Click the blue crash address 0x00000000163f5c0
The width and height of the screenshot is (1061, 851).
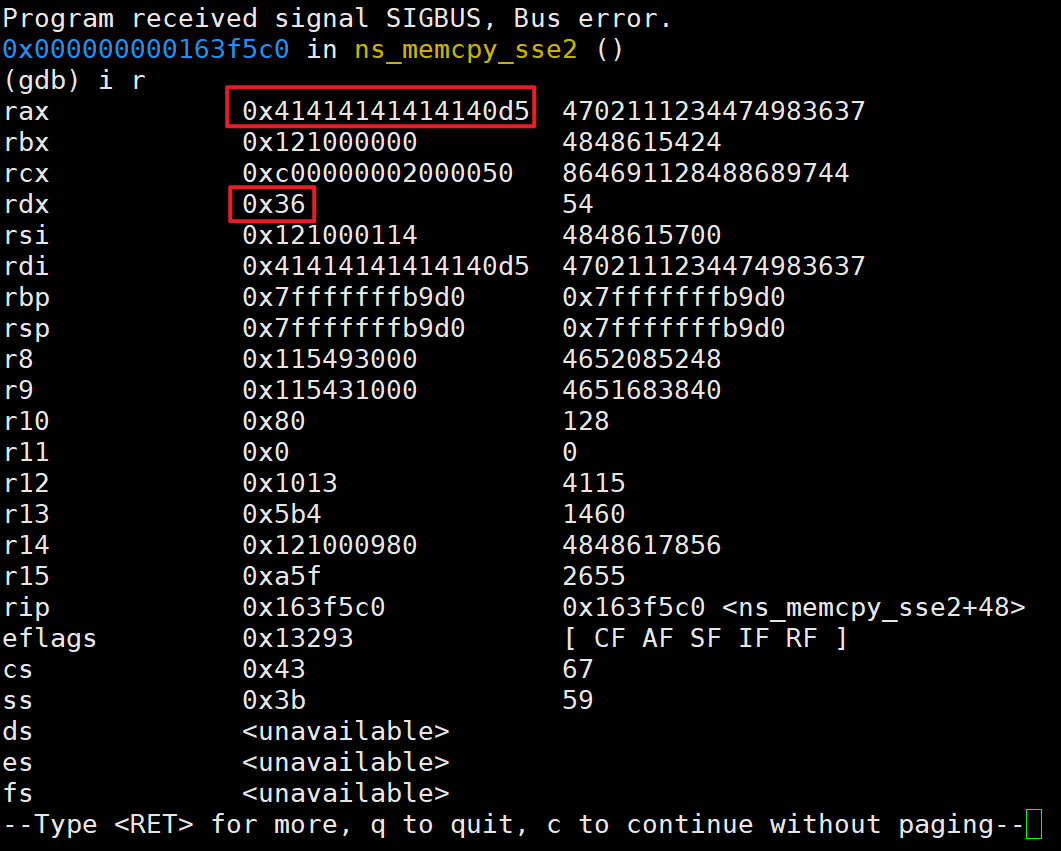click(145, 49)
